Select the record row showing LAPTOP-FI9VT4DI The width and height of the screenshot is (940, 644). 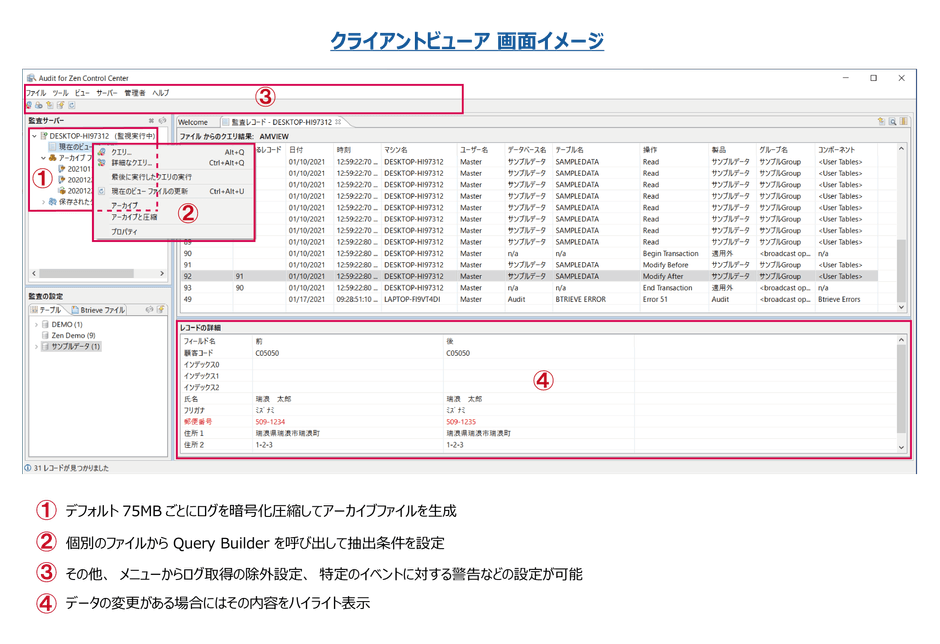[x=400, y=298]
